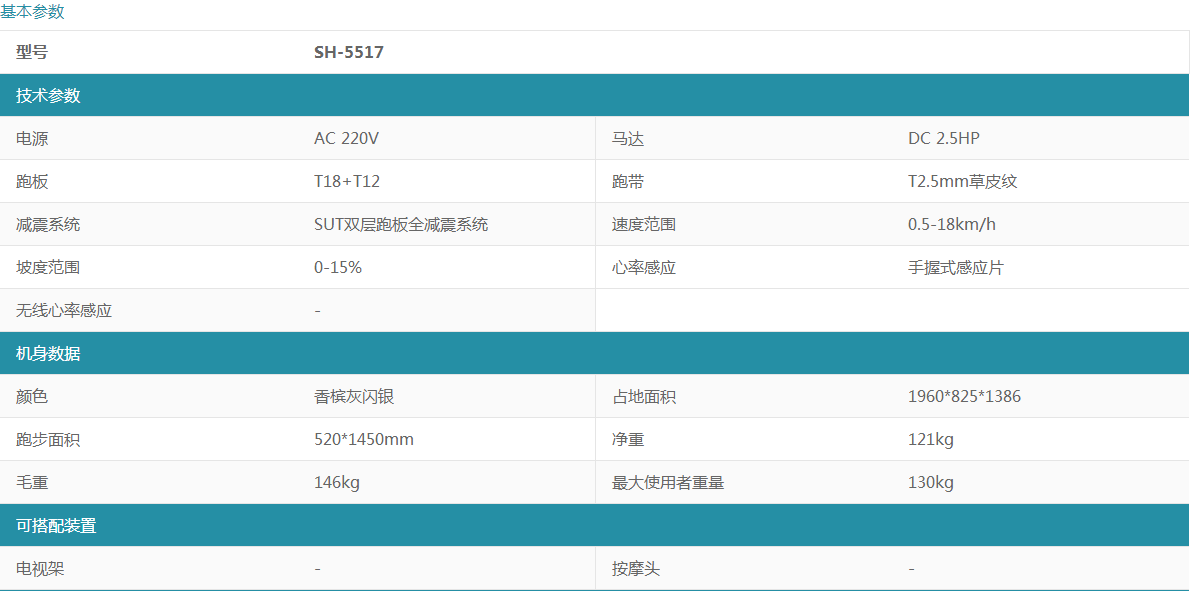Click the 121kg net weight value
Viewport: 1192px width, 591px height.
pyautogui.click(x=930, y=440)
